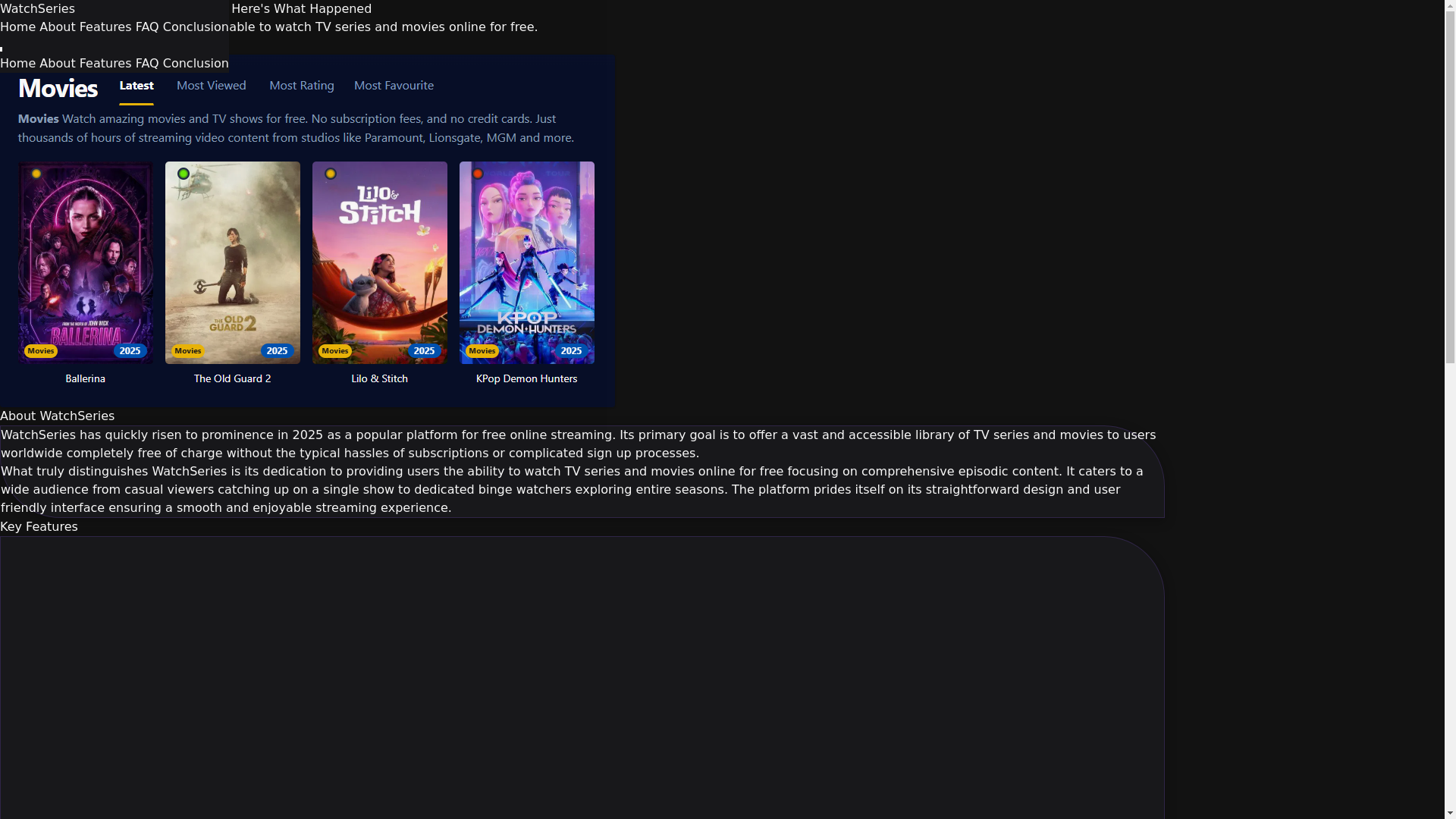Click The Old Guard 2 title caption

pyautogui.click(x=233, y=378)
